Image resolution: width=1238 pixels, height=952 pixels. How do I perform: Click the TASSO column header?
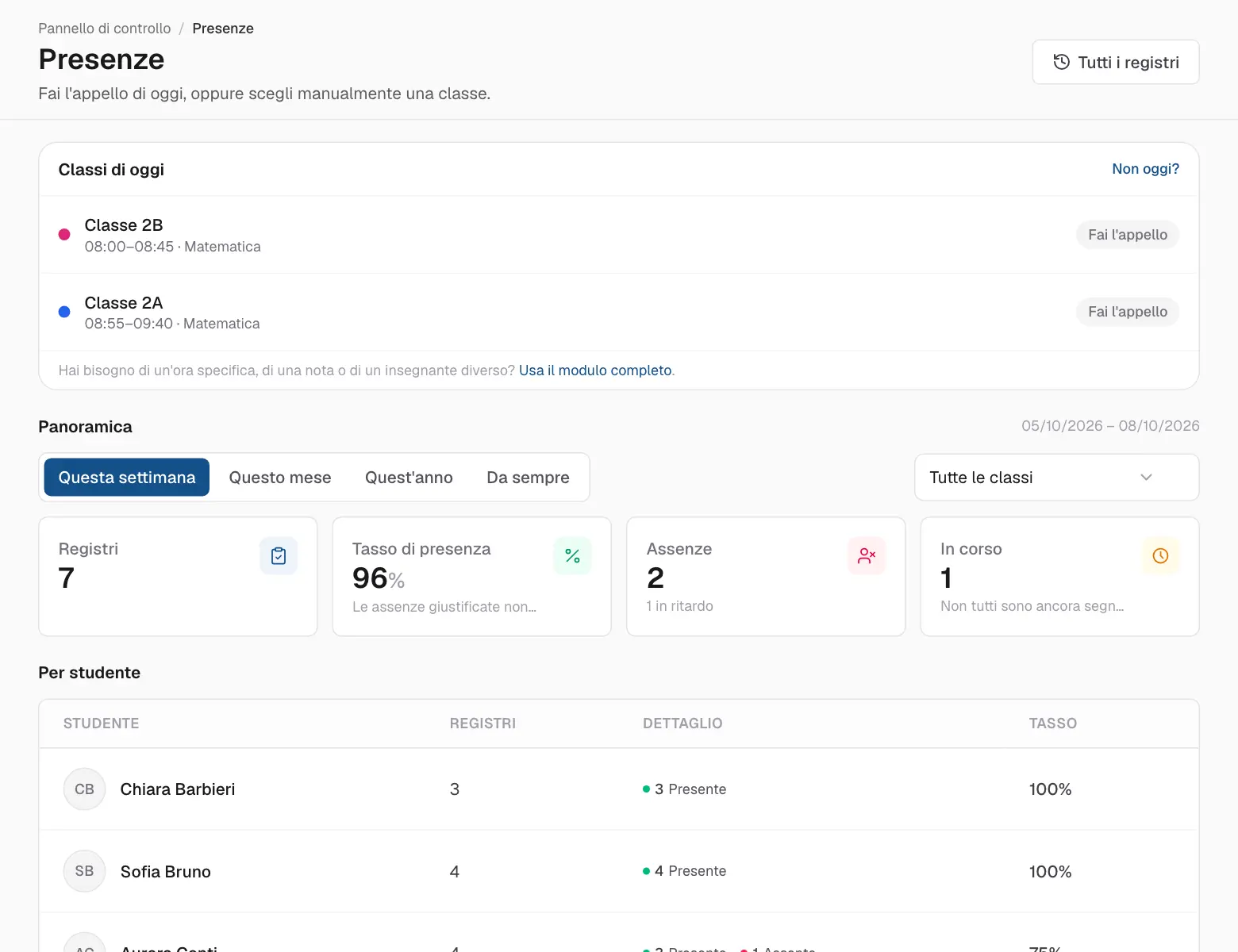1053,724
